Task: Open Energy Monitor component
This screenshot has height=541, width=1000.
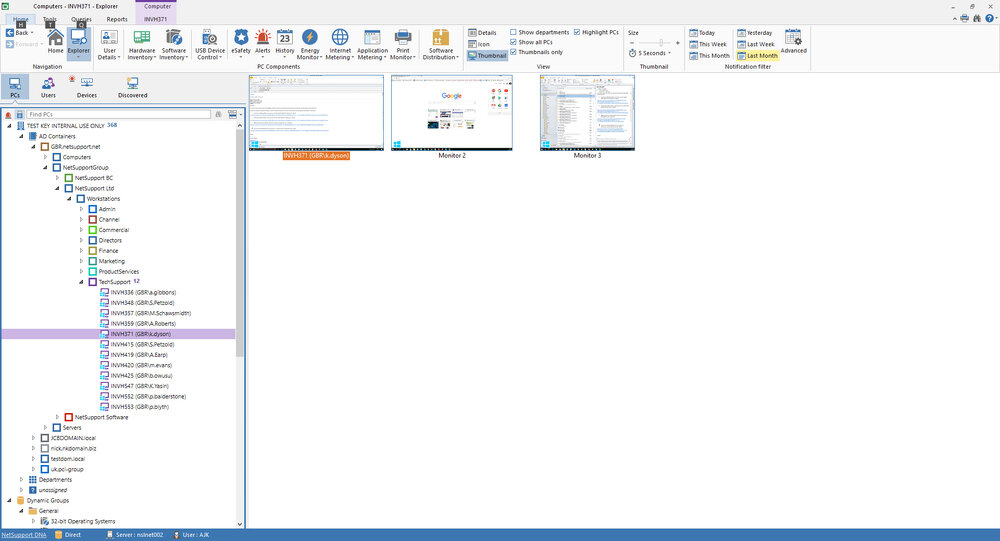Action: [x=310, y=44]
